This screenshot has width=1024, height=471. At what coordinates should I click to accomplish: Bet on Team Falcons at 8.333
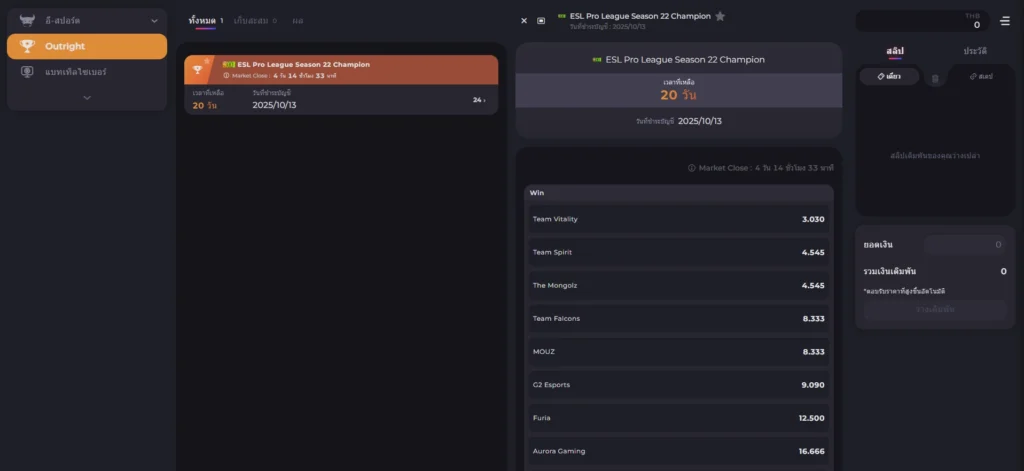tap(679, 319)
